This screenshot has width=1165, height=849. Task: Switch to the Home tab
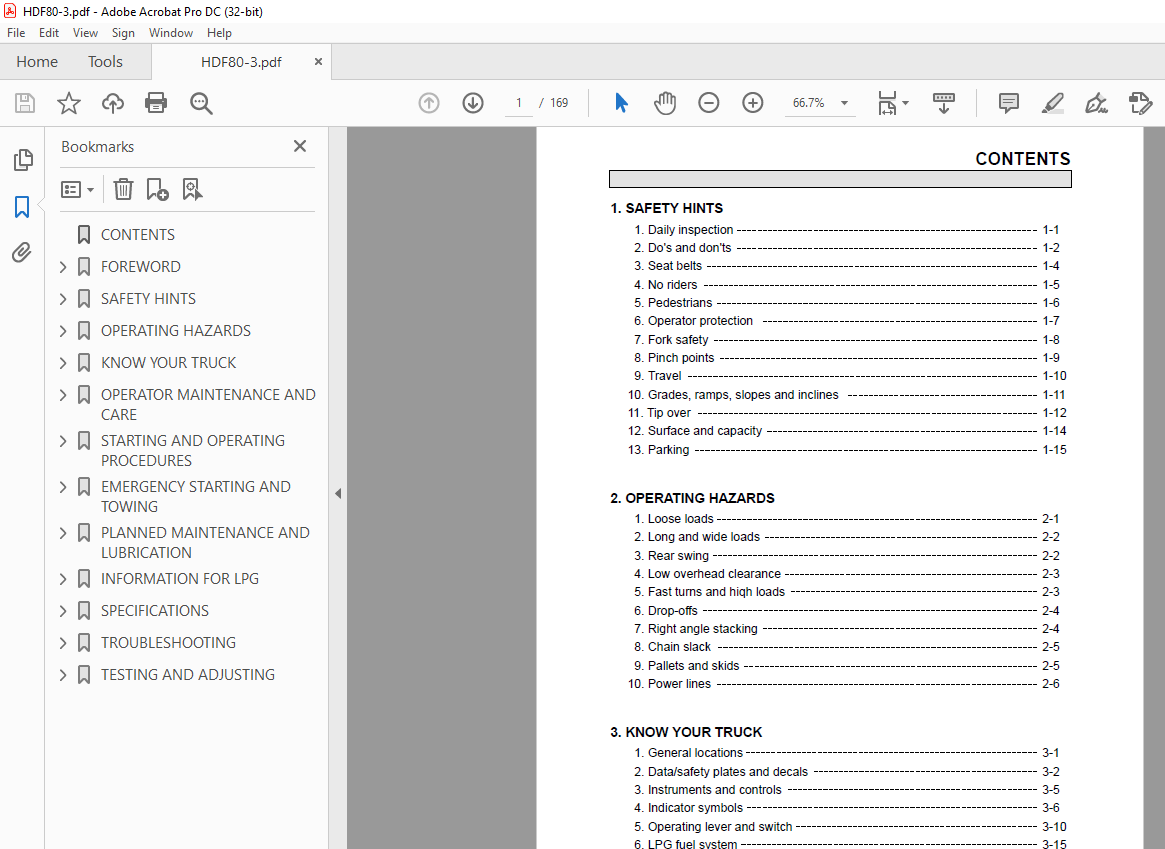point(37,62)
